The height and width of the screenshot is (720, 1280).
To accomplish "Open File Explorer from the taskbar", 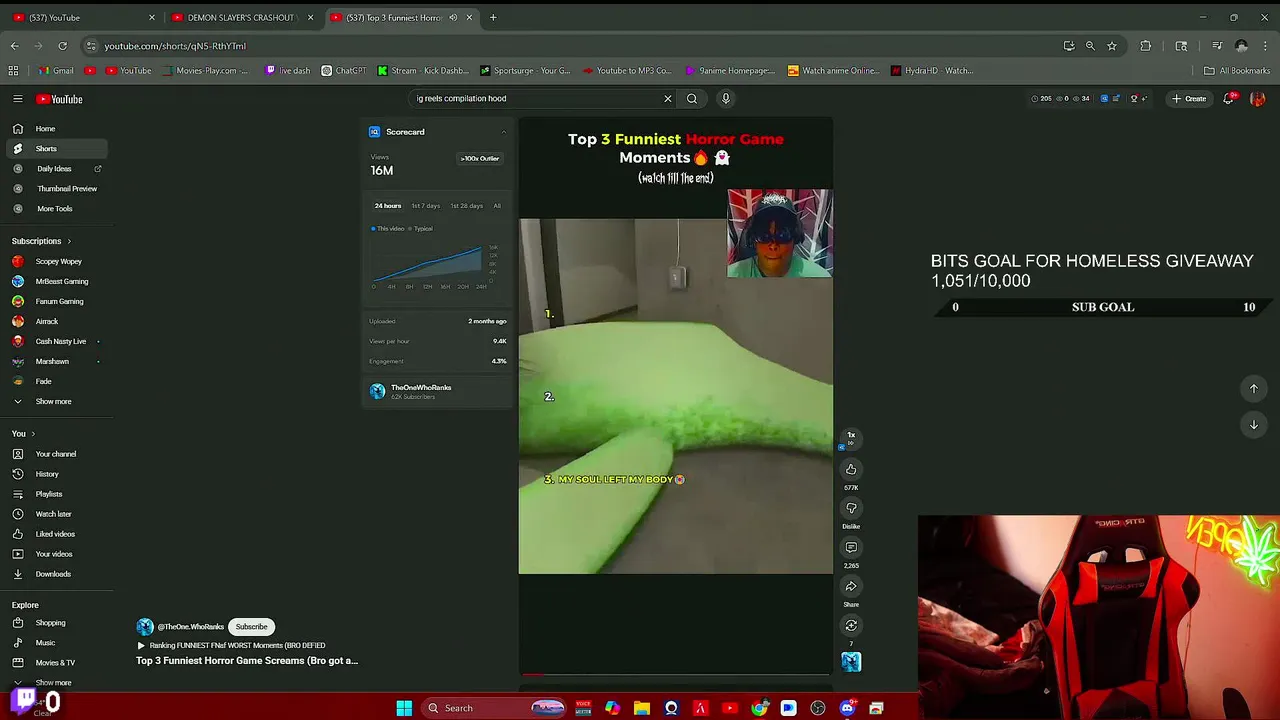I will 642,708.
